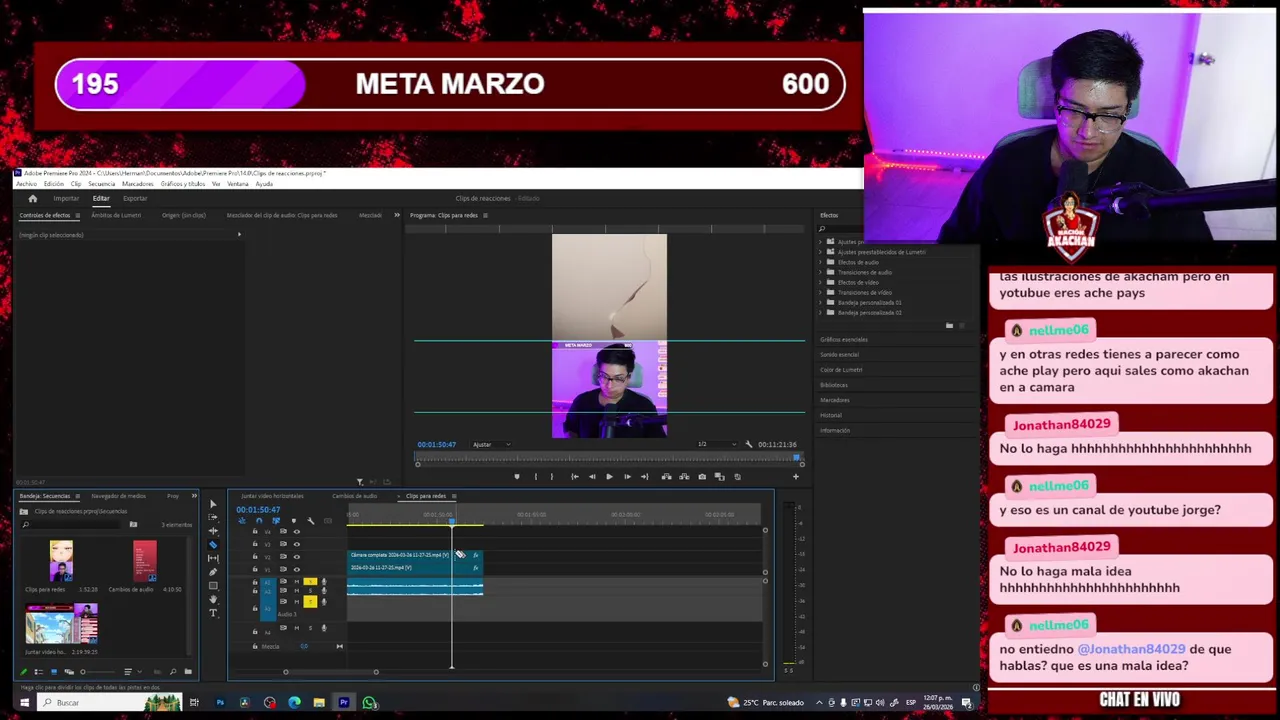
Task: Expand the Efectos de audio folder
Action: [821, 262]
